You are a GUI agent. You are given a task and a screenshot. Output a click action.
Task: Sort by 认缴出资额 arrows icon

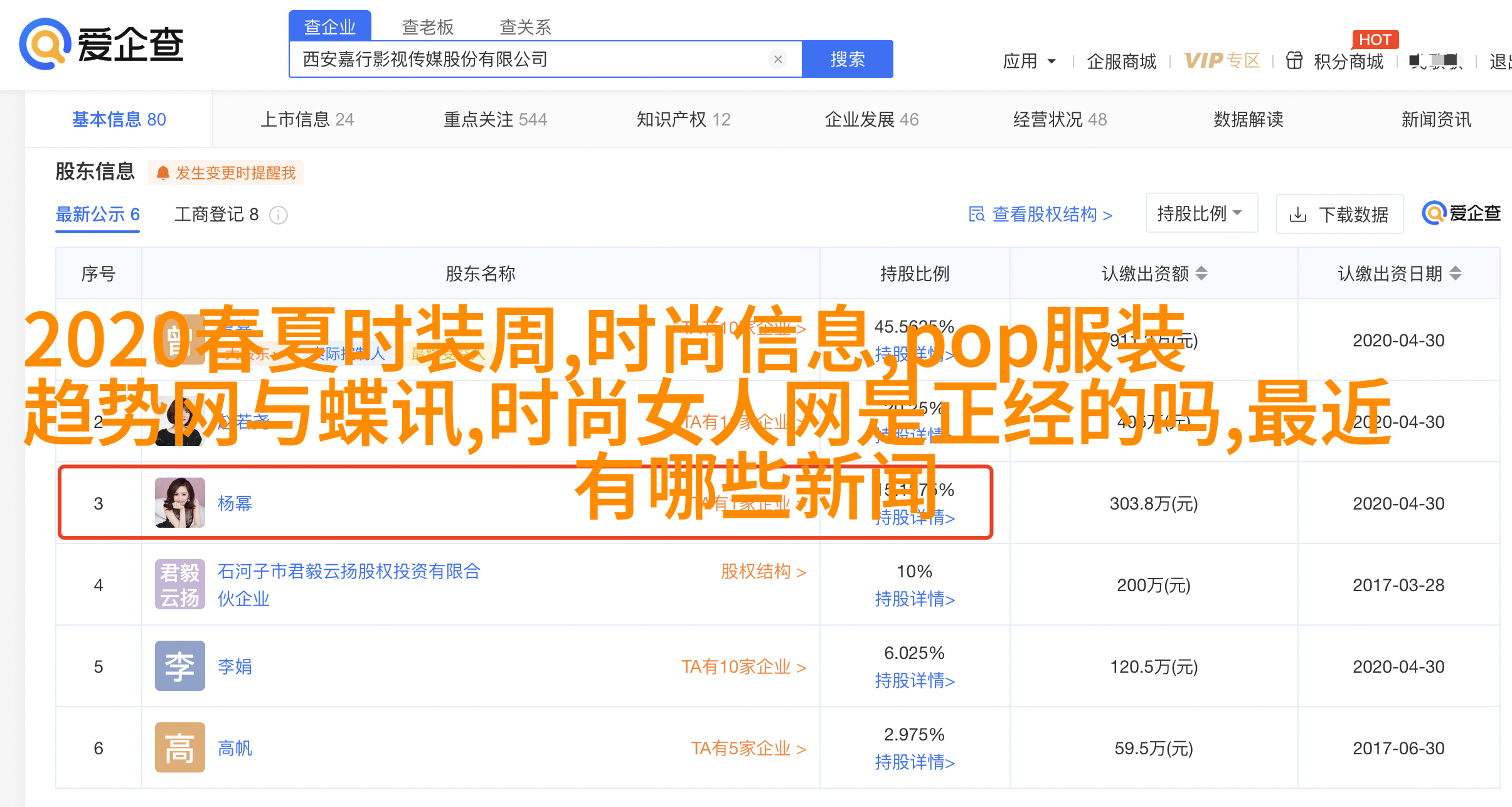(1201, 273)
